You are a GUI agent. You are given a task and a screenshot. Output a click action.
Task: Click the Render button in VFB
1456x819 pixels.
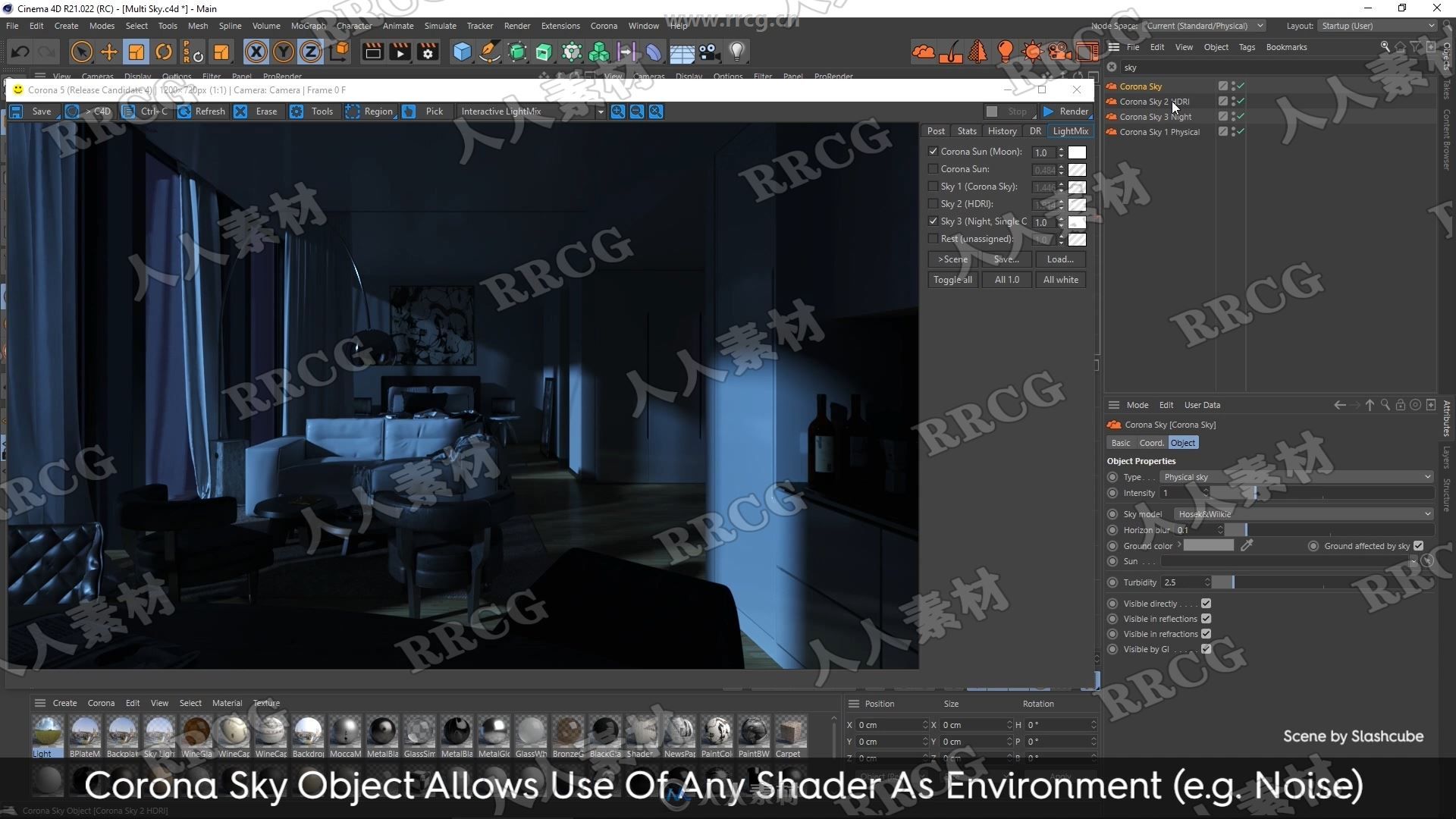pos(1066,111)
